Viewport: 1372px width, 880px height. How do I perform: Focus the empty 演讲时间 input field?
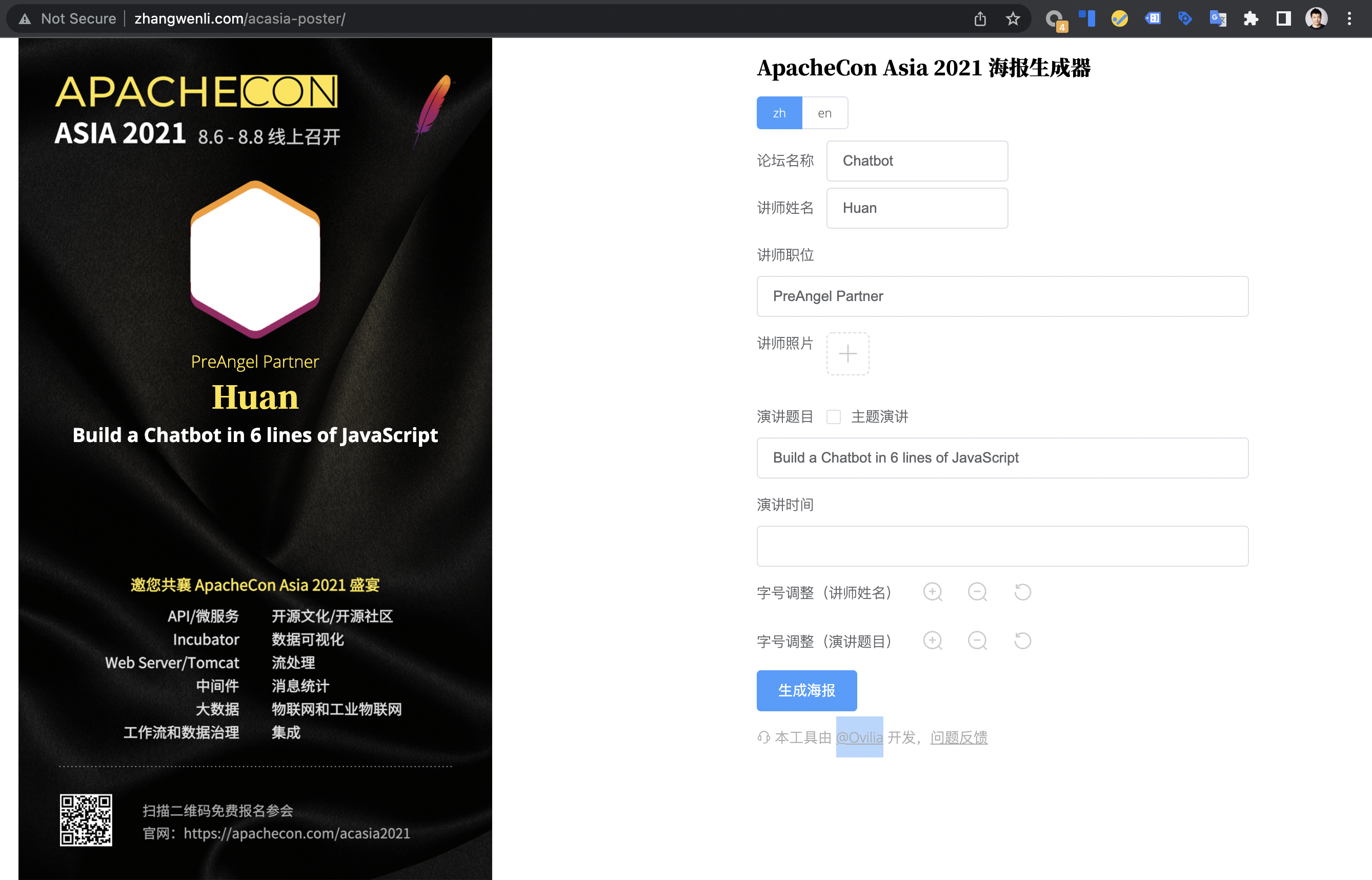click(x=1002, y=546)
